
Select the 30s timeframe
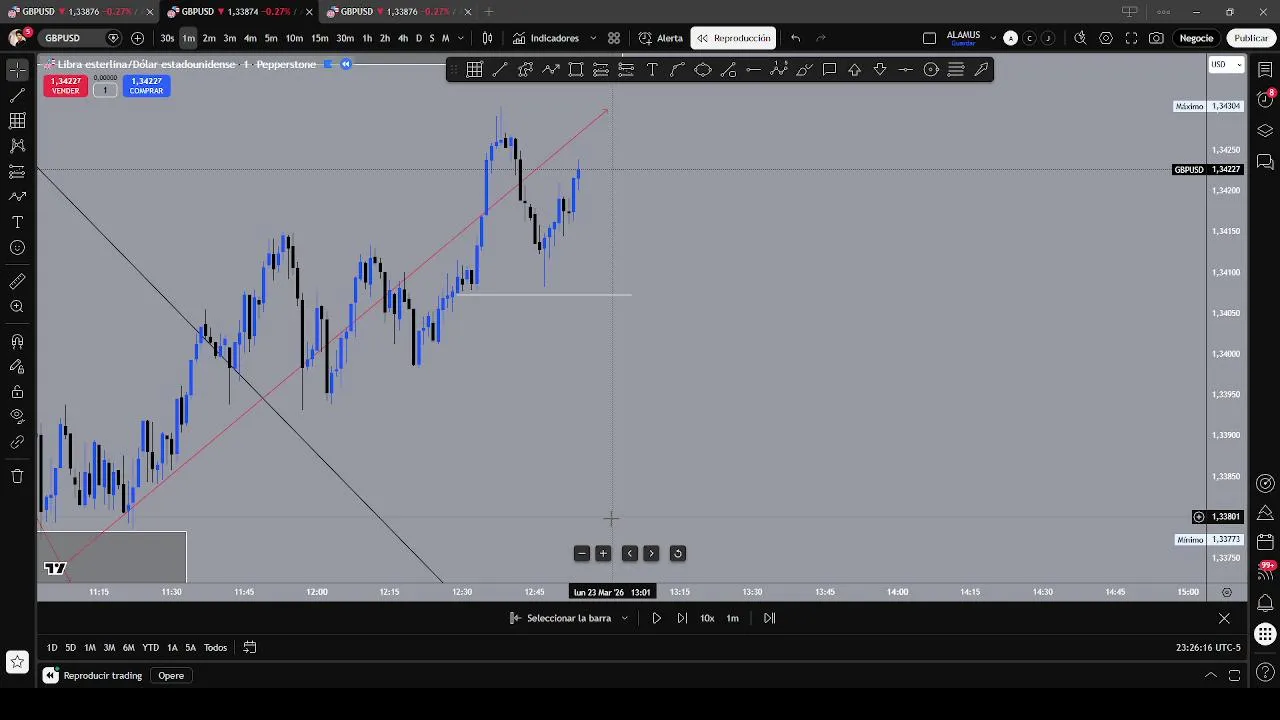point(167,38)
